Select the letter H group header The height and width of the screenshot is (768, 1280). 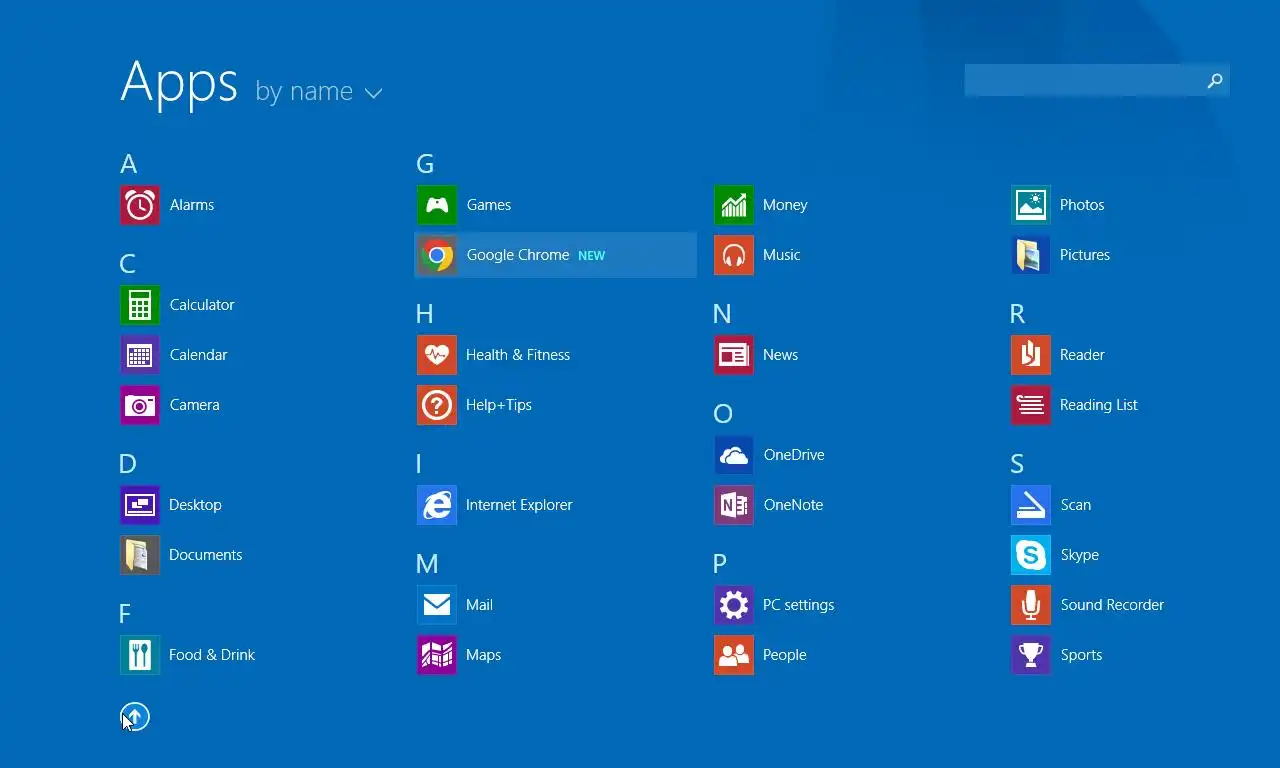424,314
